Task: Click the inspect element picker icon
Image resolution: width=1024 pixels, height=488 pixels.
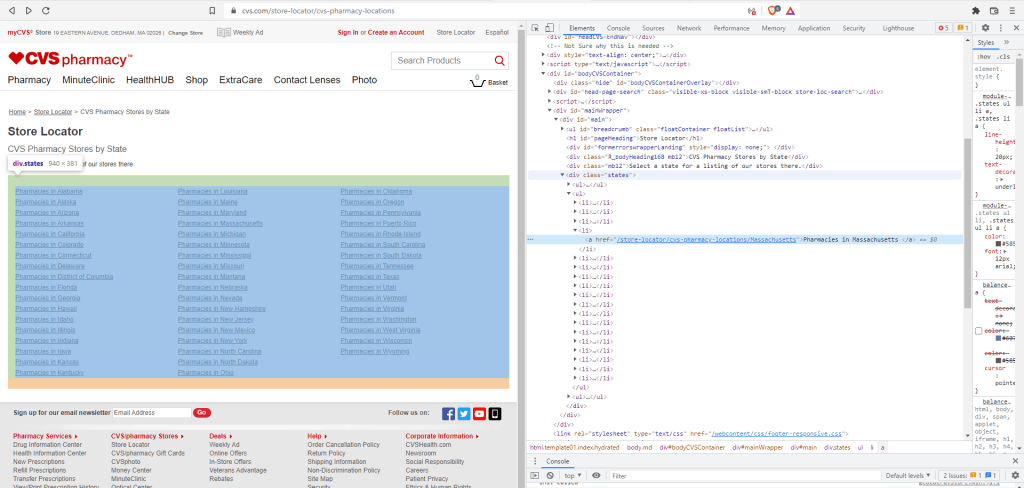Action: tap(535, 28)
